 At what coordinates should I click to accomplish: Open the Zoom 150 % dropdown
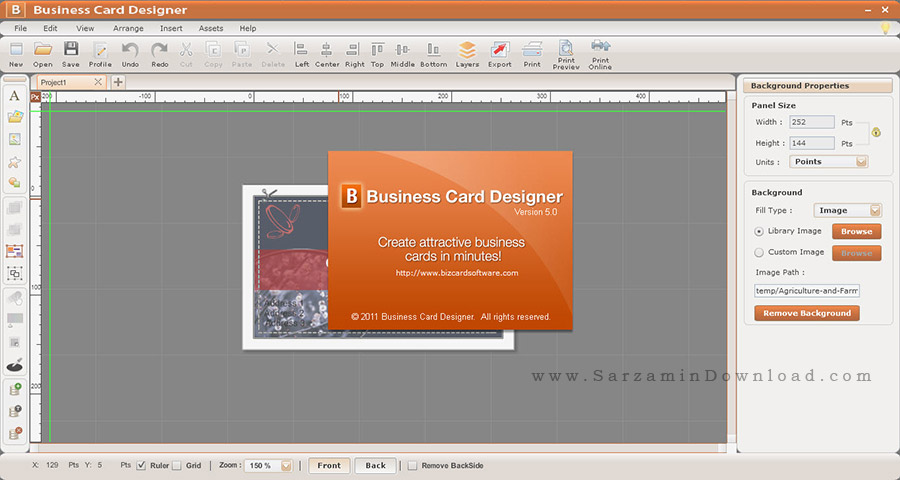click(x=268, y=466)
